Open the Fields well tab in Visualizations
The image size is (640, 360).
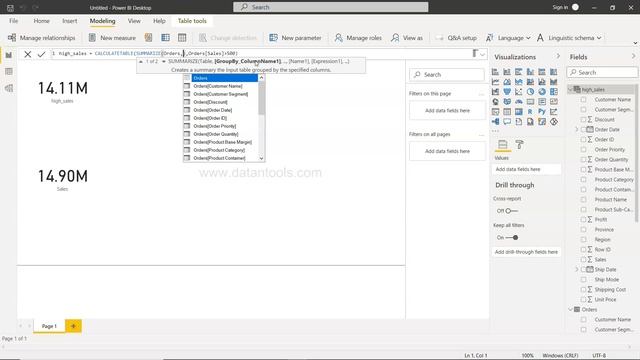(x=503, y=144)
